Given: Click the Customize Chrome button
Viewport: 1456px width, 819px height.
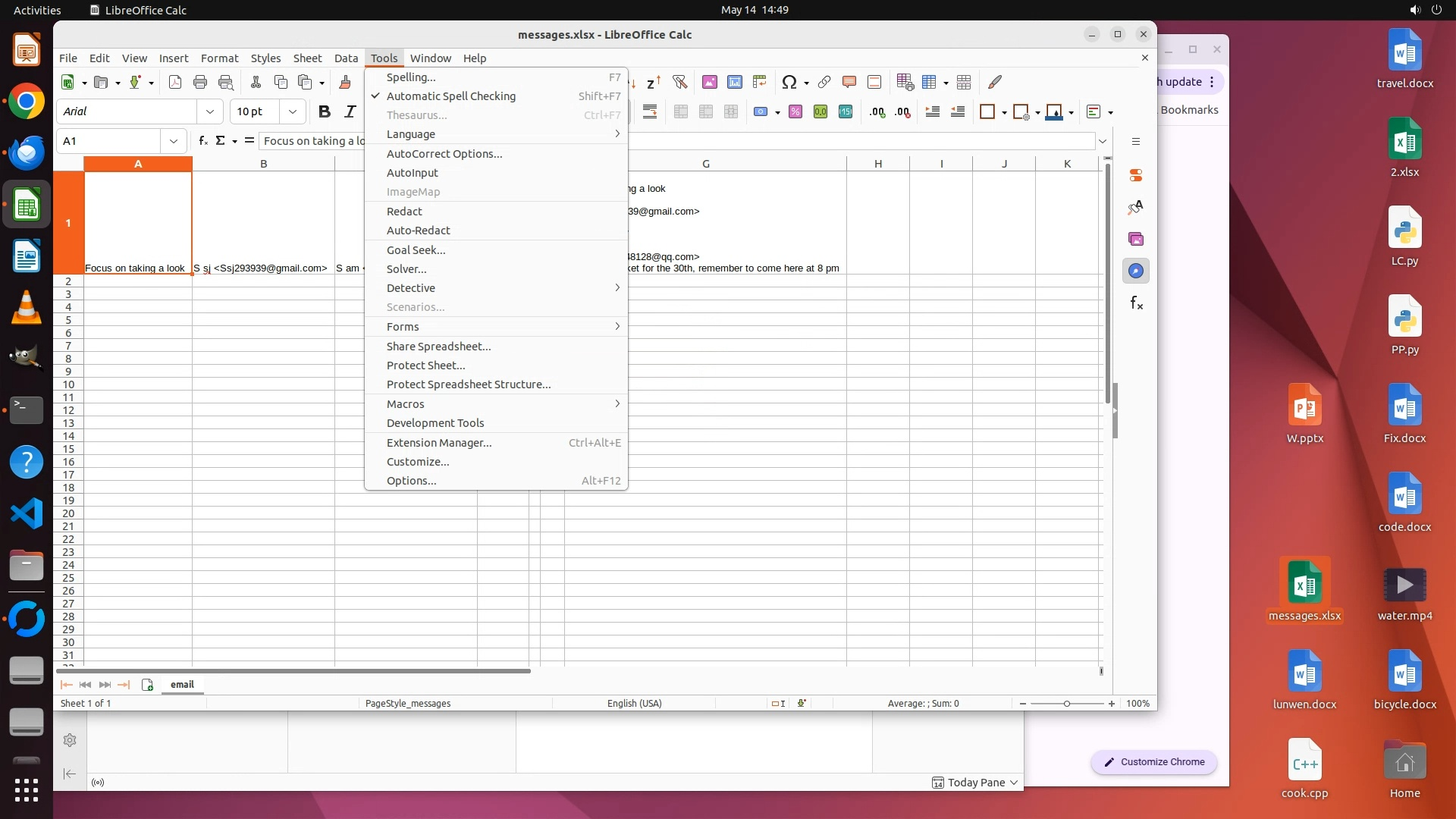Looking at the screenshot, I should point(1154,762).
